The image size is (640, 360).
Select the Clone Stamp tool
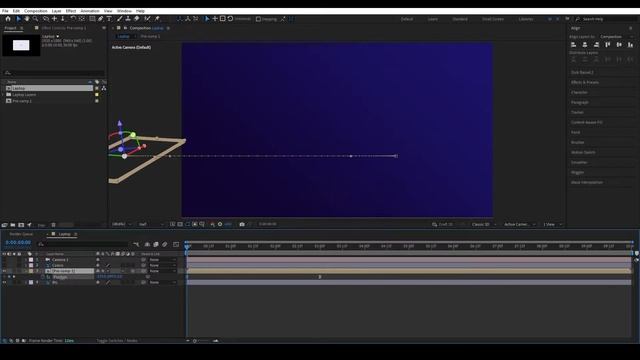coord(128,19)
